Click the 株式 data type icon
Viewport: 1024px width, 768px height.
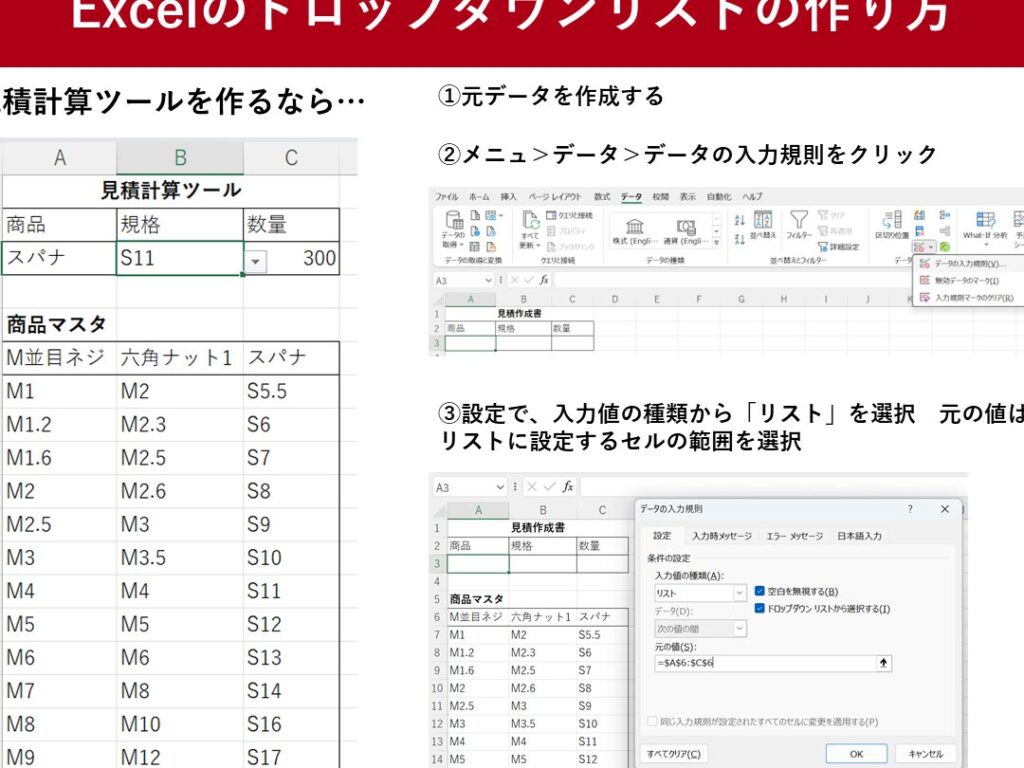click(634, 225)
